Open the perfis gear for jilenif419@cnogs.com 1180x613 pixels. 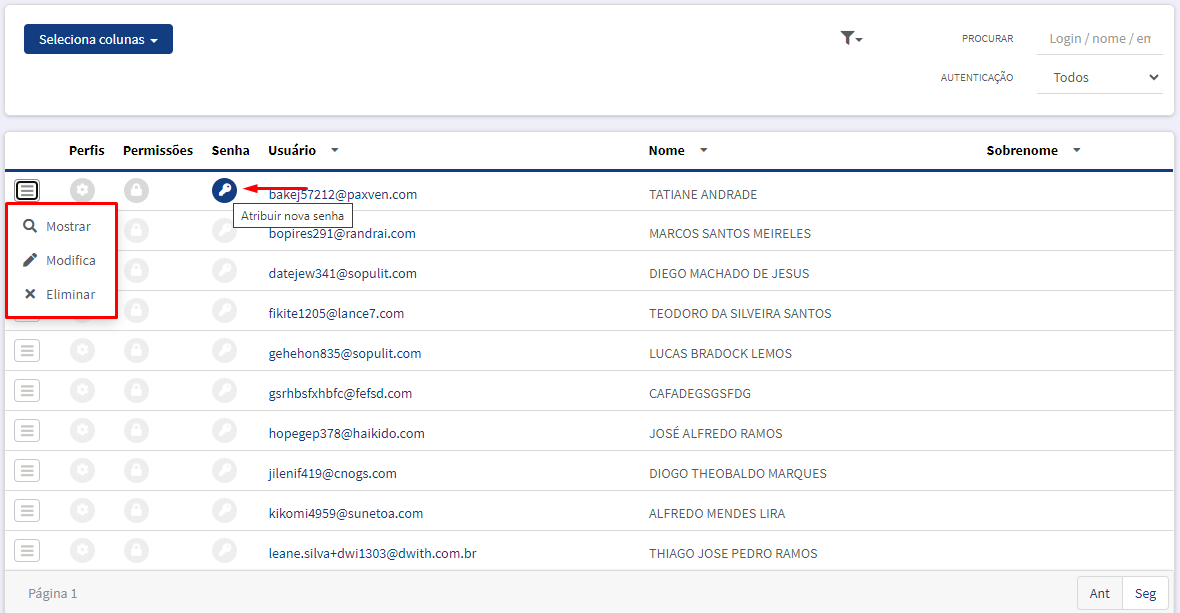[83, 471]
